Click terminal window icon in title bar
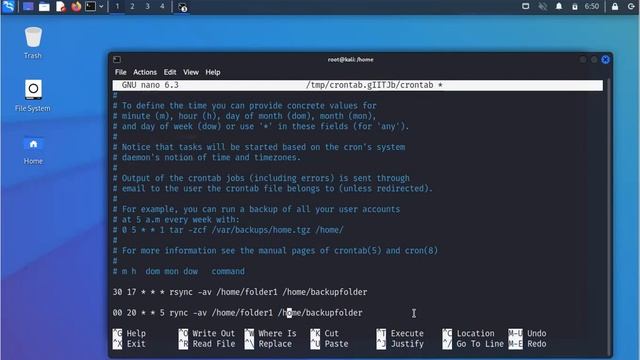The height and width of the screenshot is (360, 640). pos(117,60)
